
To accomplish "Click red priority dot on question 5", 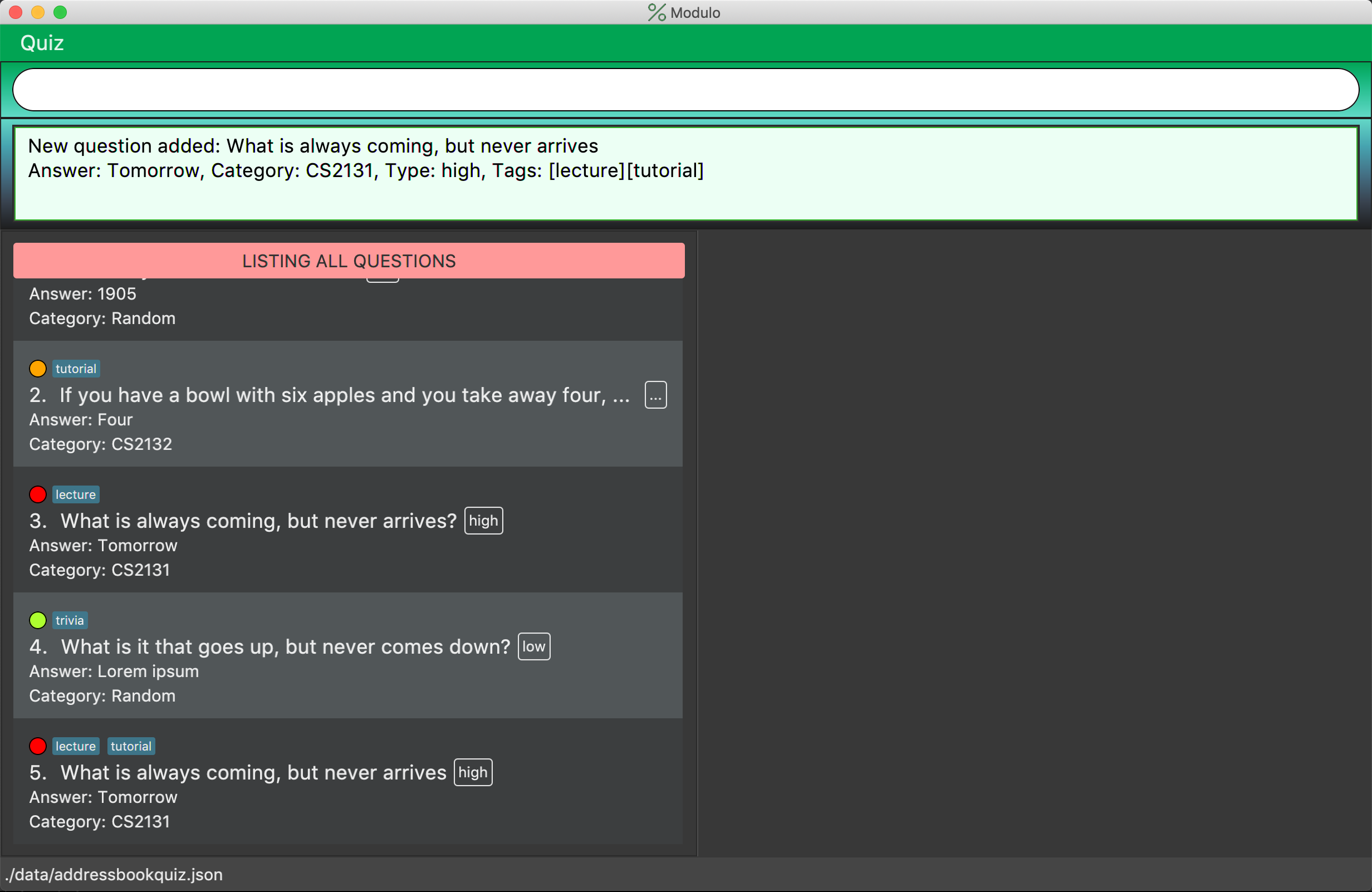I will 37,746.
